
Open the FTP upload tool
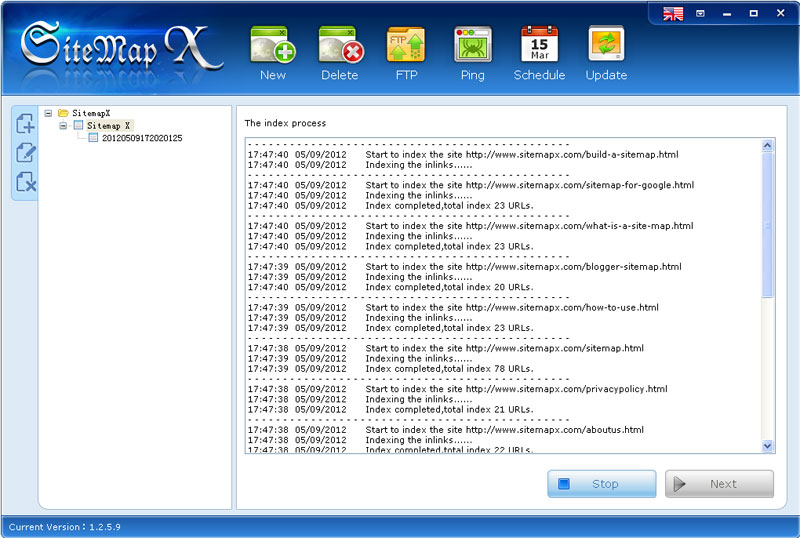click(405, 46)
